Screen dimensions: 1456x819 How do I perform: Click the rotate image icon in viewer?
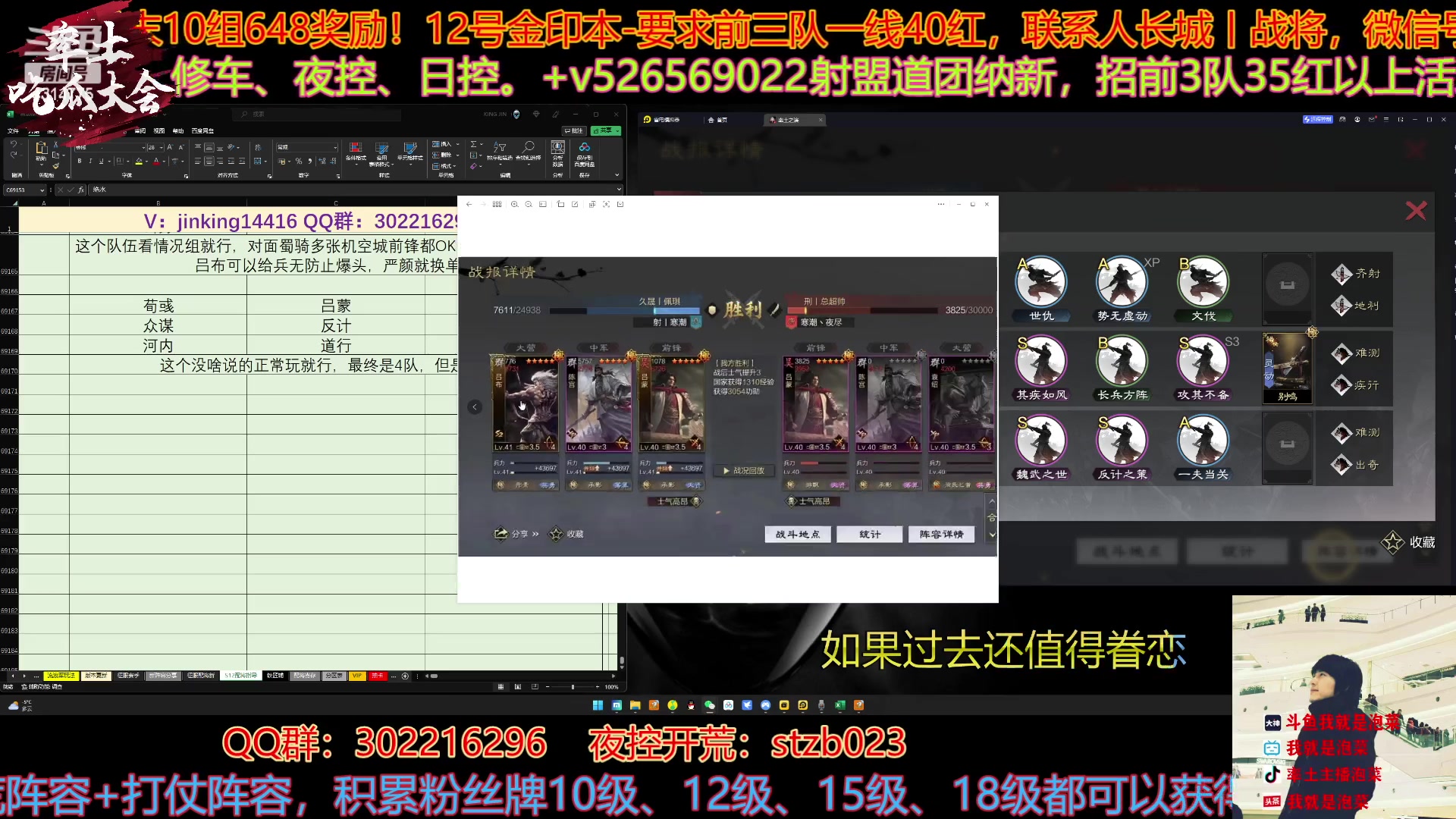[560, 204]
